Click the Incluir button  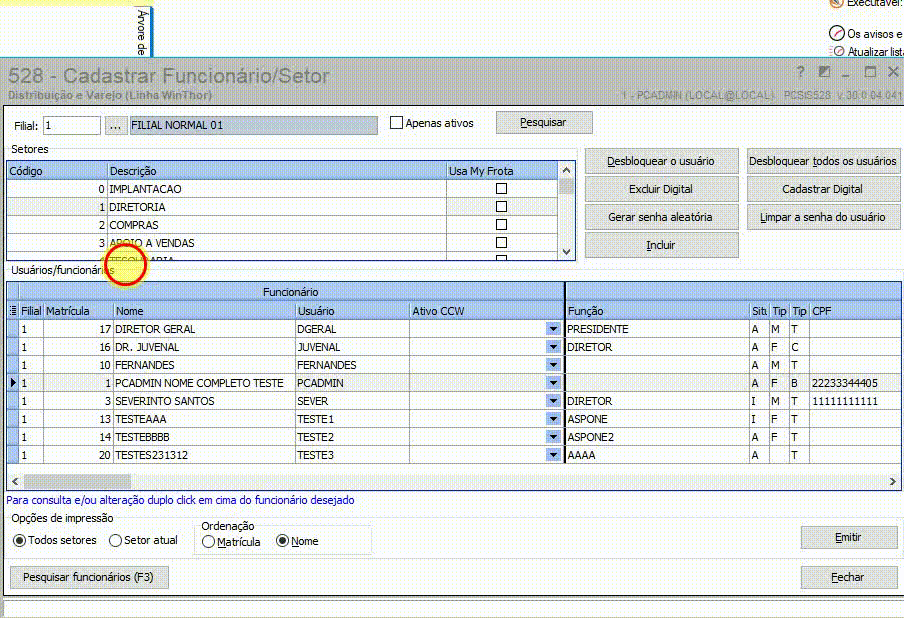pyautogui.click(x=661, y=245)
